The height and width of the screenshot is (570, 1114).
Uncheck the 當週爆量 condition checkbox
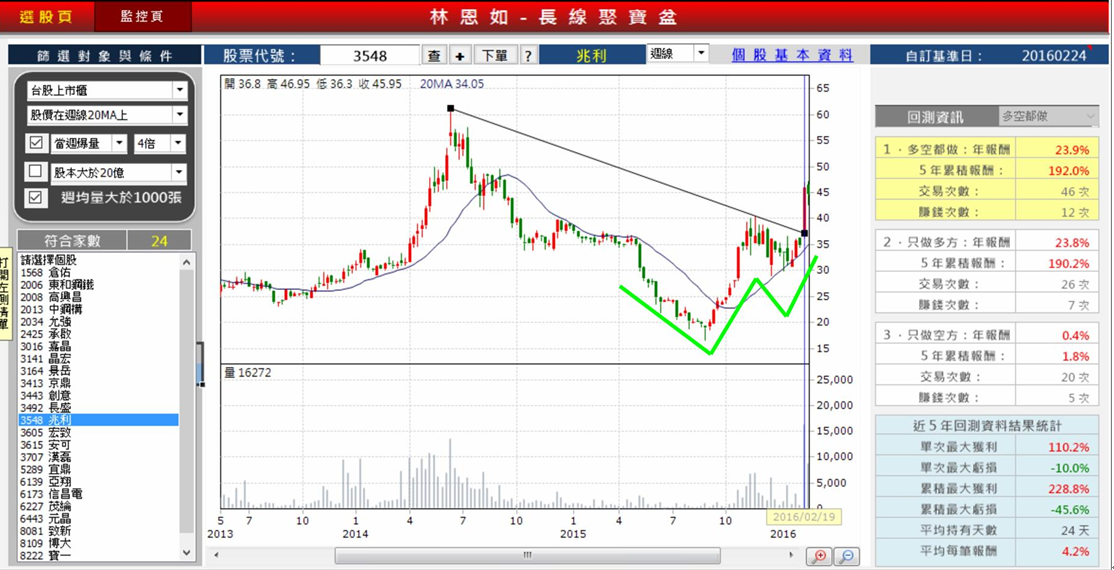pyautogui.click(x=36, y=143)
